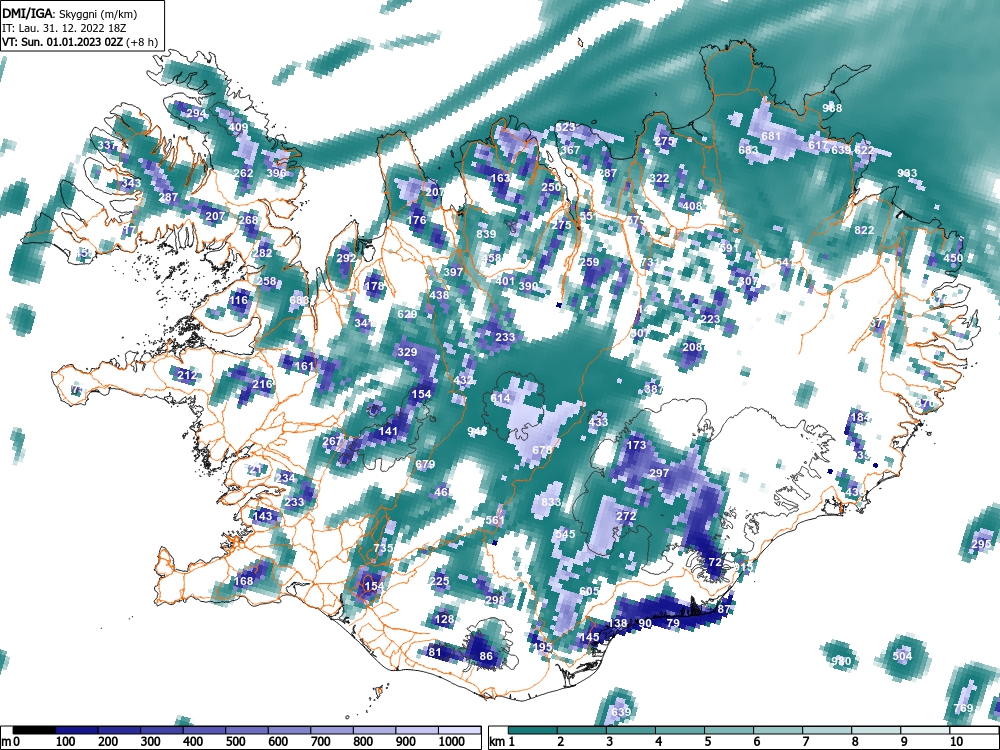The height and width of the screenshot is (750, 1000).
Task: Select the '292' visibility value
Action: (x=346, y=258)
